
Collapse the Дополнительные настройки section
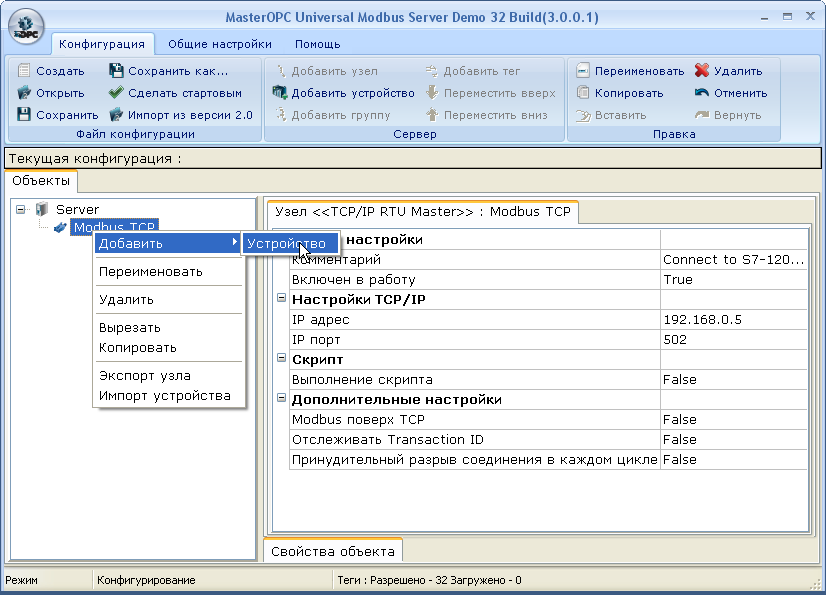(281, 399)
